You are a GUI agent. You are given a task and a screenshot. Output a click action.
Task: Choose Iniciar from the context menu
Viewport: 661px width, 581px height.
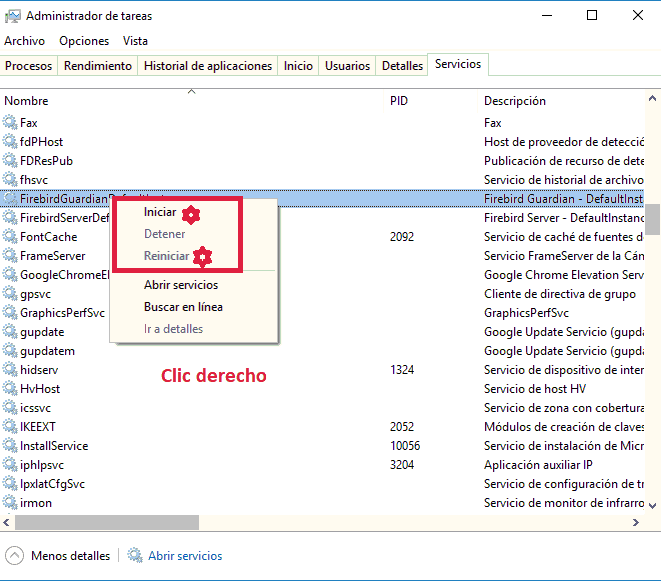tap(159, 212)
